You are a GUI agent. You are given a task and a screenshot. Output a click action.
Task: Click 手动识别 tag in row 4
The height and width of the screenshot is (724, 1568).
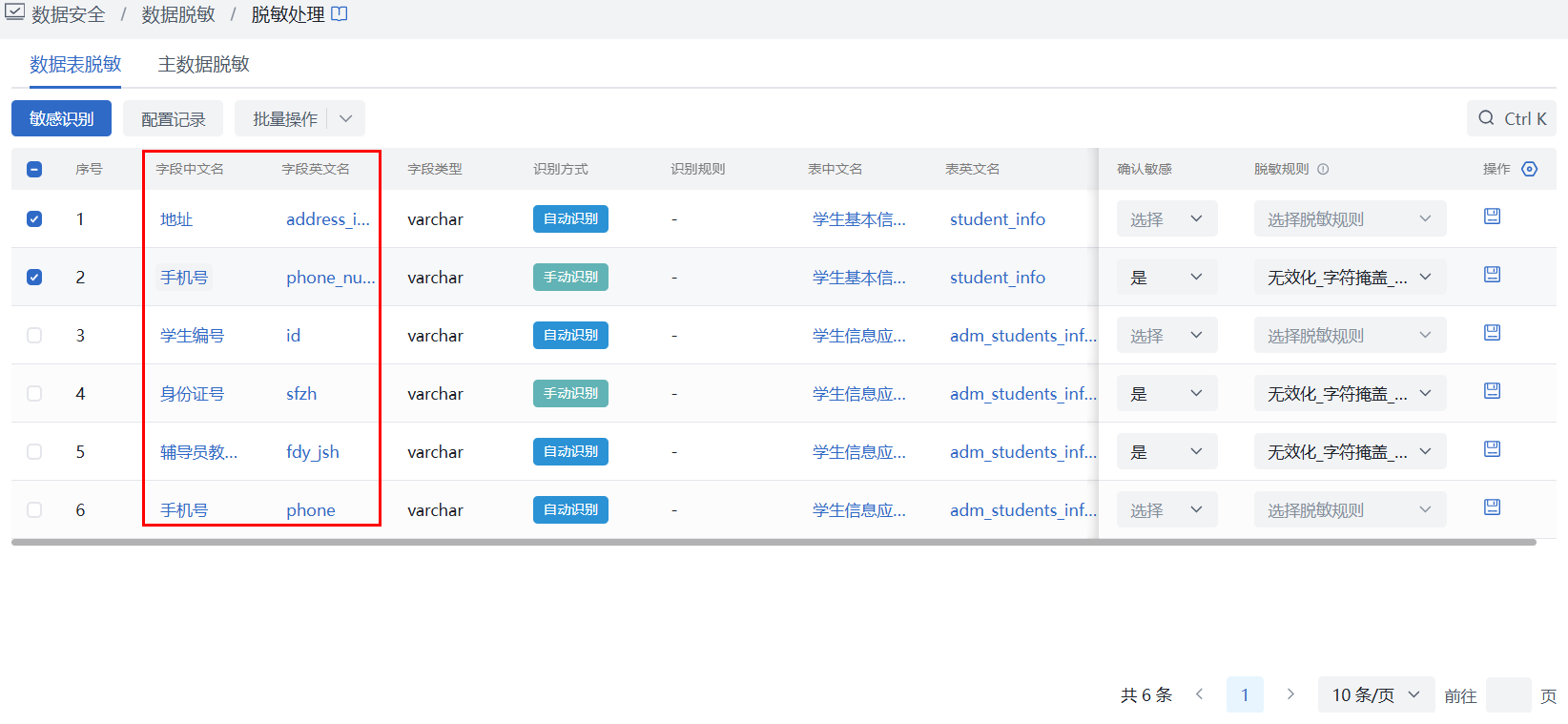pos(570,393)
